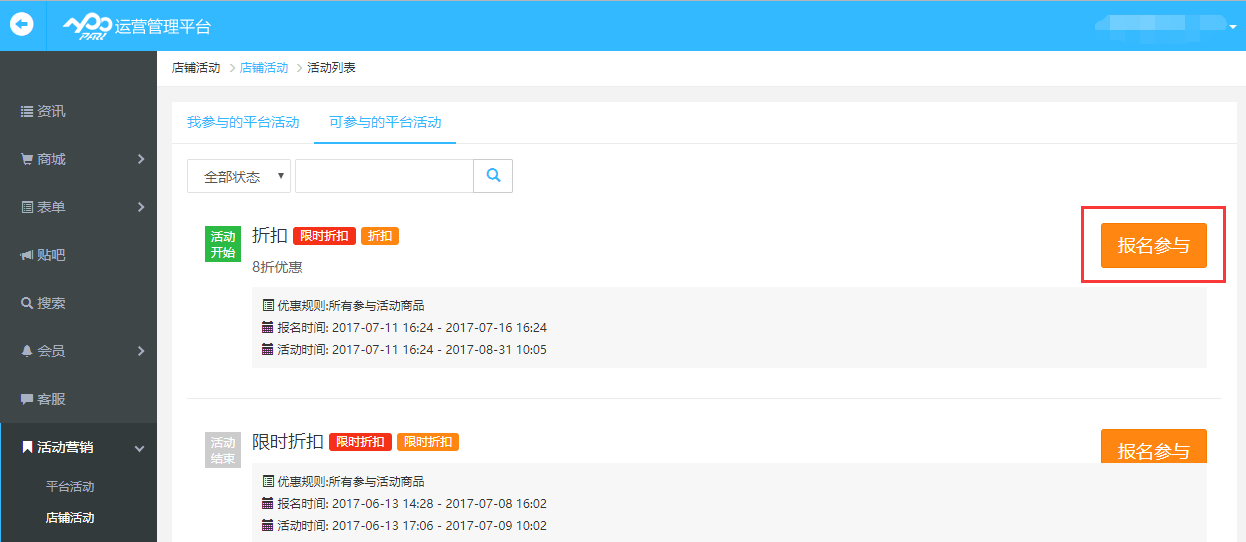Click the back arrow icon in header
Viewport: 1246px width, 542px height.
(x=22, y=25)
